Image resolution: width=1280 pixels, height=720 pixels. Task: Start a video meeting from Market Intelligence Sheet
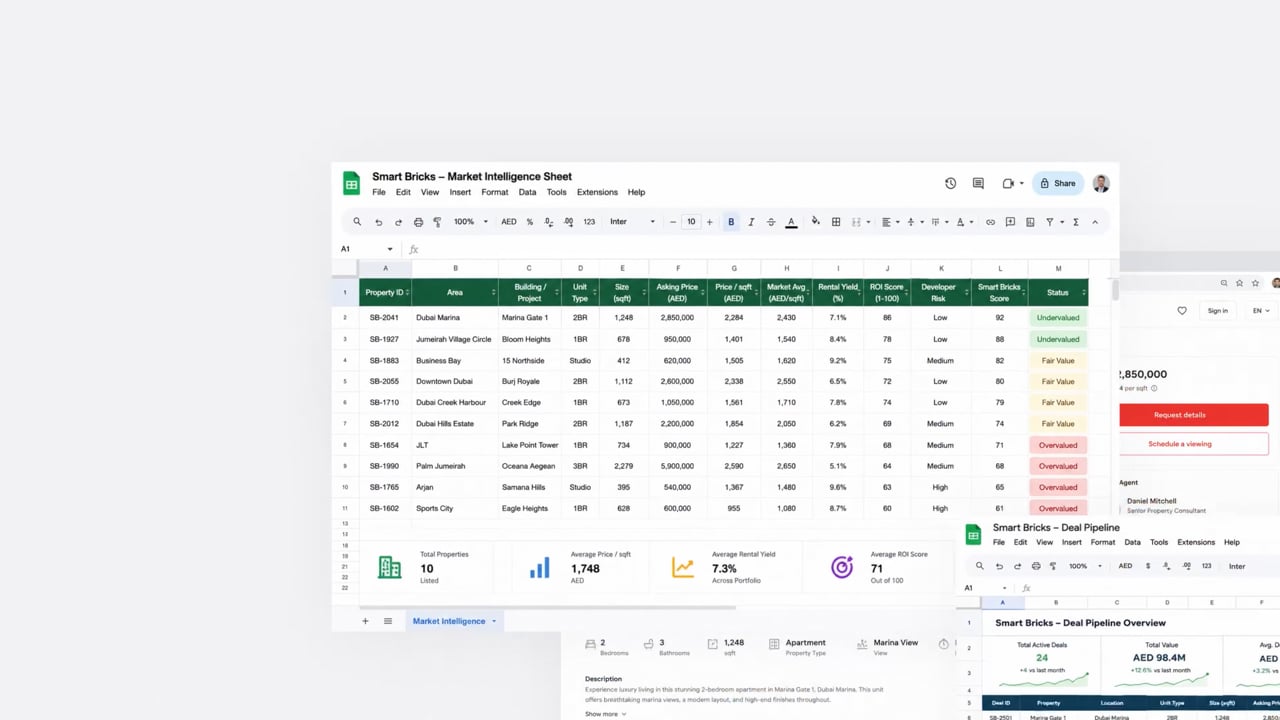(x=1008, y=183)
